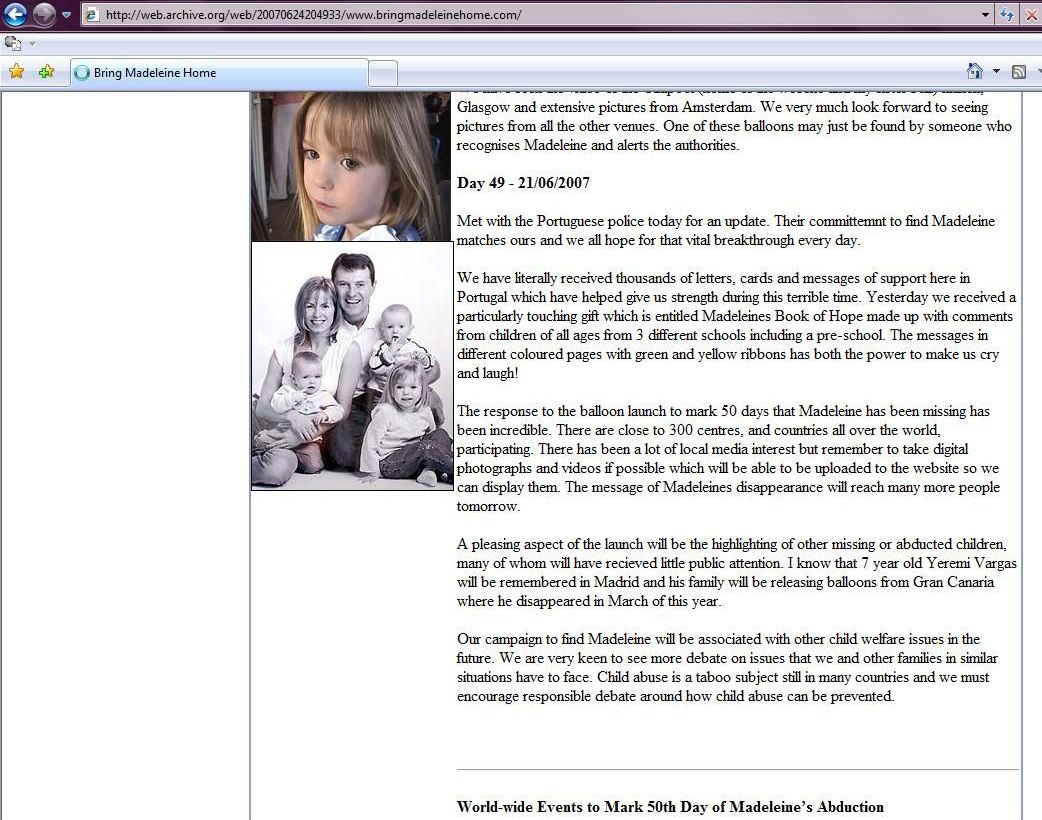Go to the Home page icon
The image size is (1042, 820).
coord(975,72)
